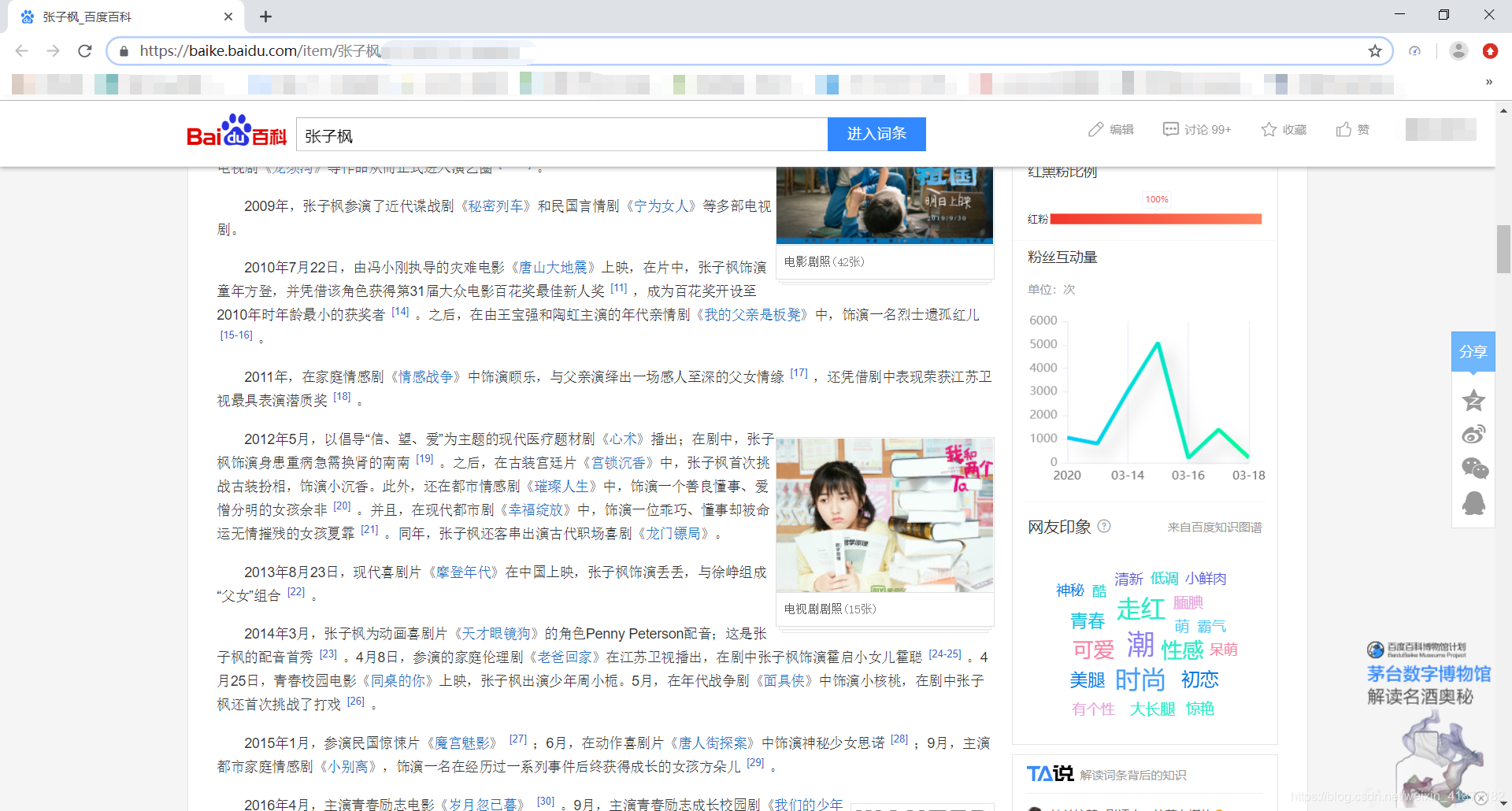Click the 可爱 tag in fan impressions cloud
Viewport: 1512px width, 811px height.
[x=1092, y=649]
